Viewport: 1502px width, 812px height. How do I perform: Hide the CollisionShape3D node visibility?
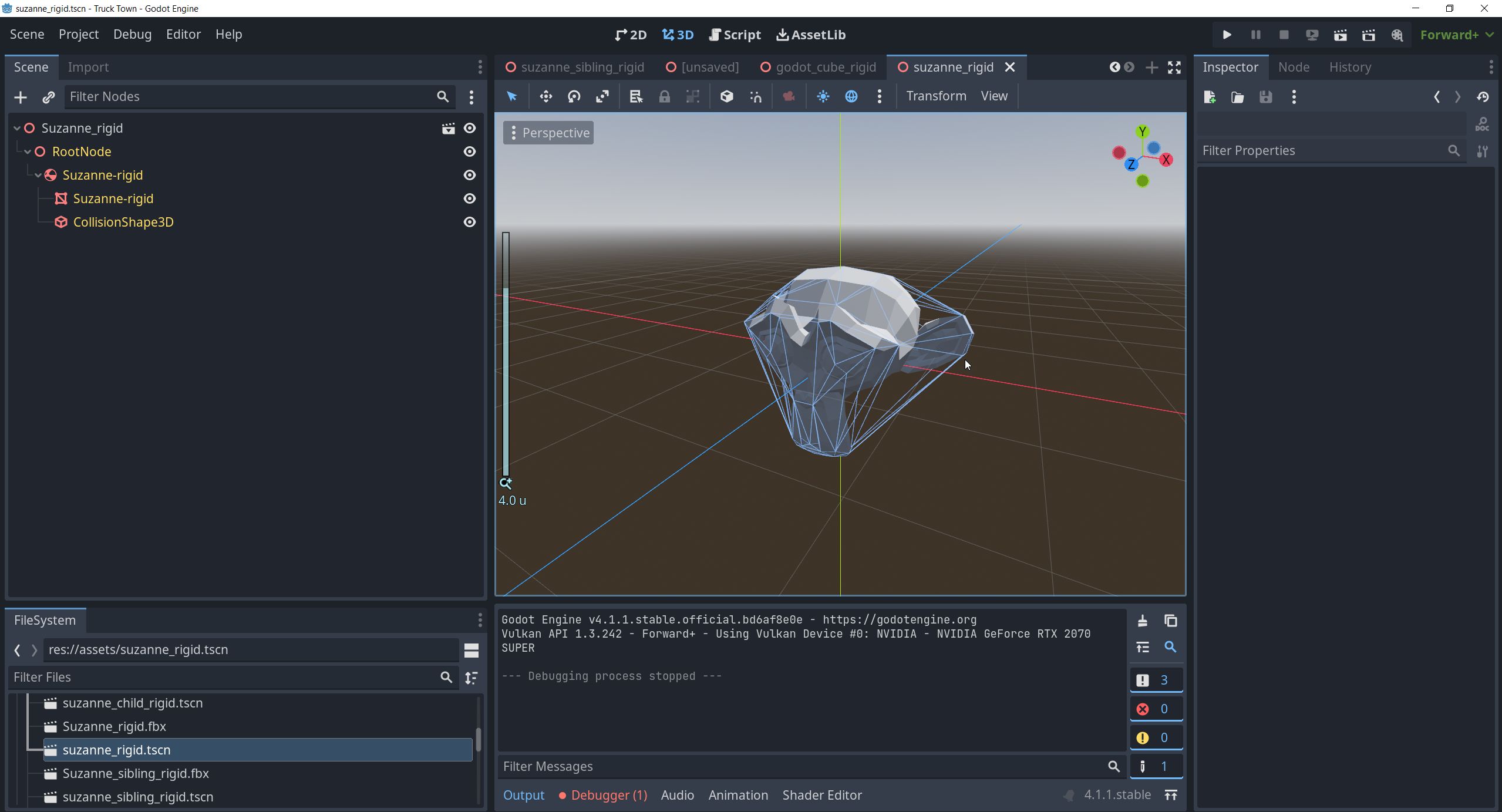(469, 222)
